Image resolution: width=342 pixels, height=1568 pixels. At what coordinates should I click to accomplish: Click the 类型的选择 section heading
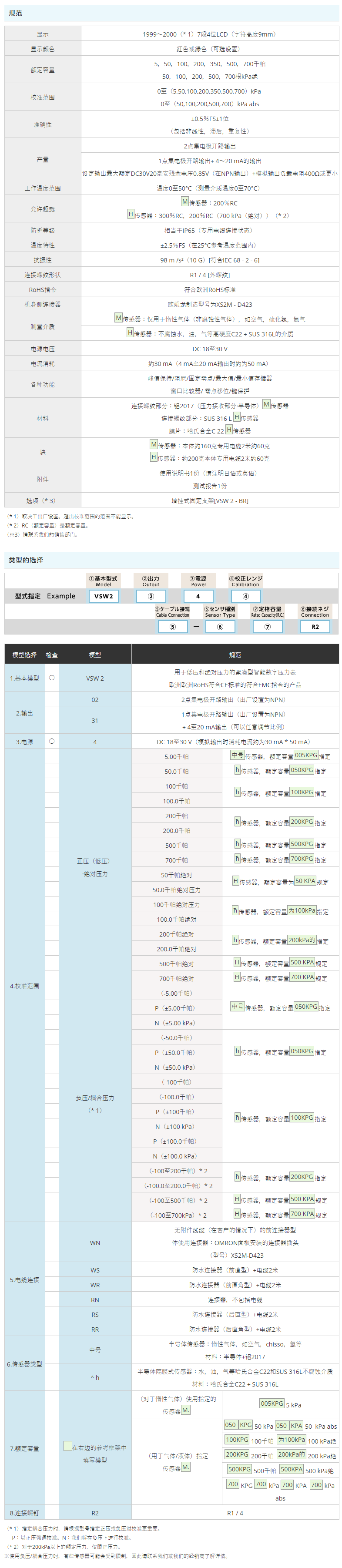pos(26,559)
